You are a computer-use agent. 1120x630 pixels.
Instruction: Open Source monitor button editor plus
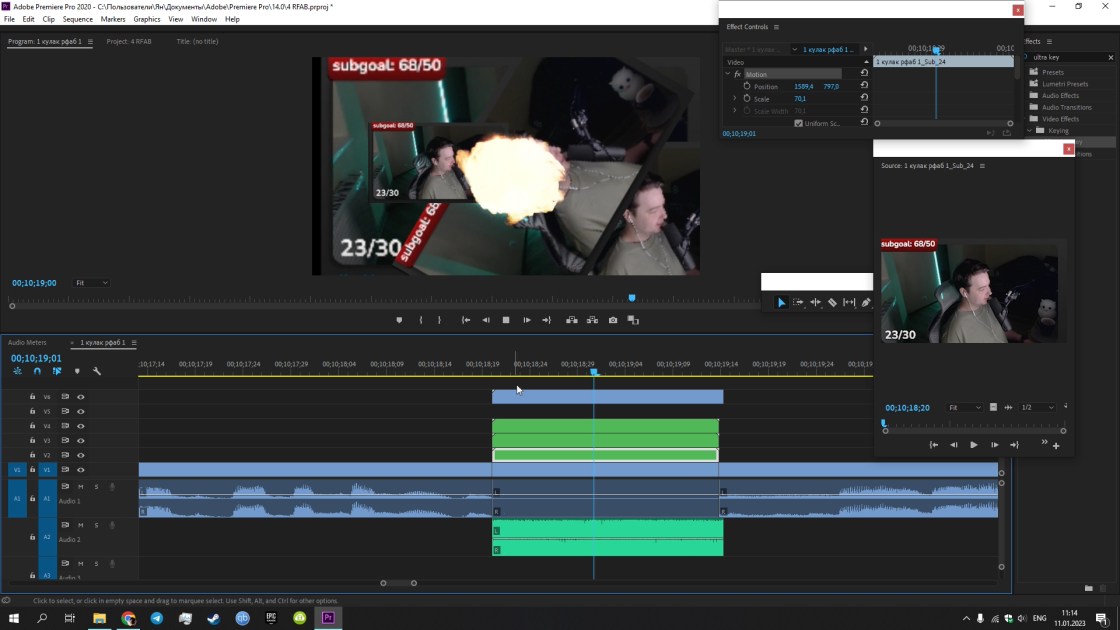(x=1056, y=446)
